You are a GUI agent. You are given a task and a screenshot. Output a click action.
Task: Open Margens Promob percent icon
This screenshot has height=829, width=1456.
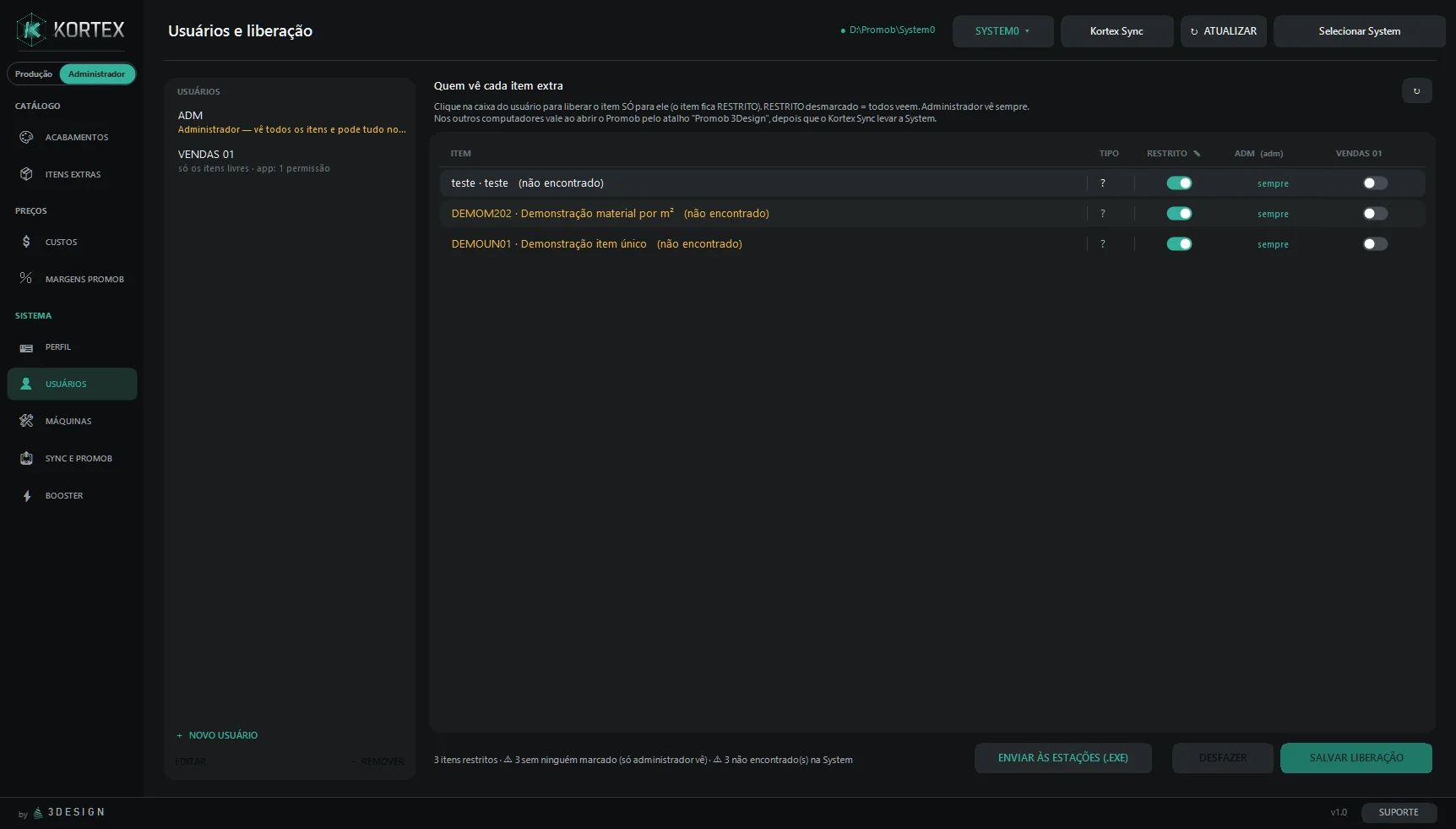[26, 278]
